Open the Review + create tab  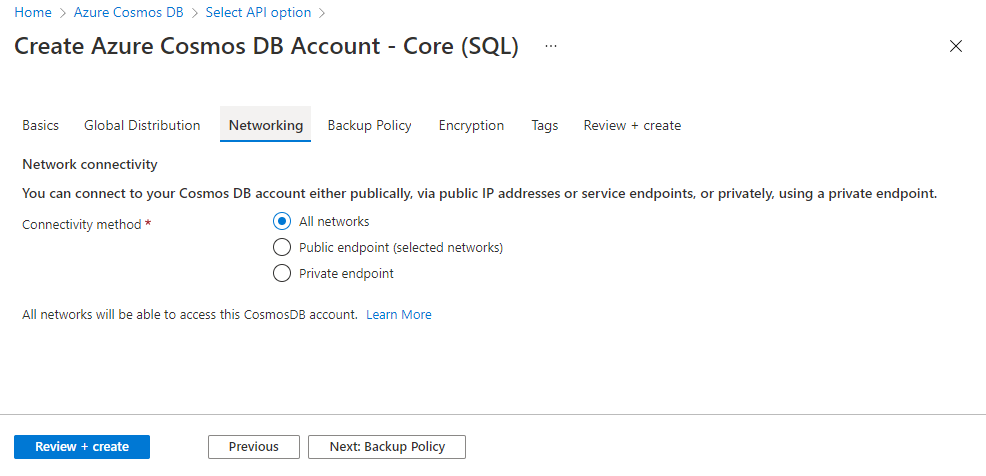(632, 125)
